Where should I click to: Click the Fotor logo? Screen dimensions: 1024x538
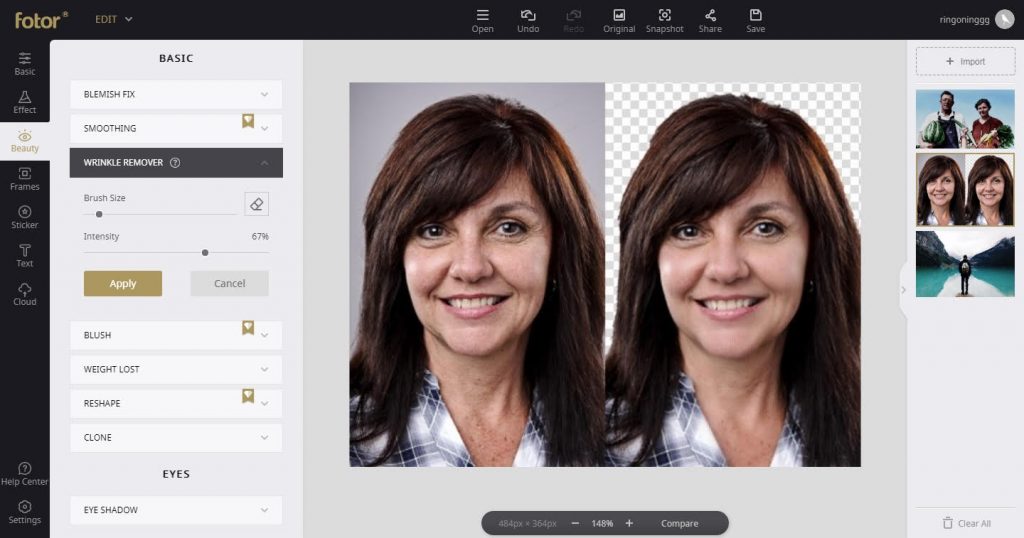coord(41,20)
